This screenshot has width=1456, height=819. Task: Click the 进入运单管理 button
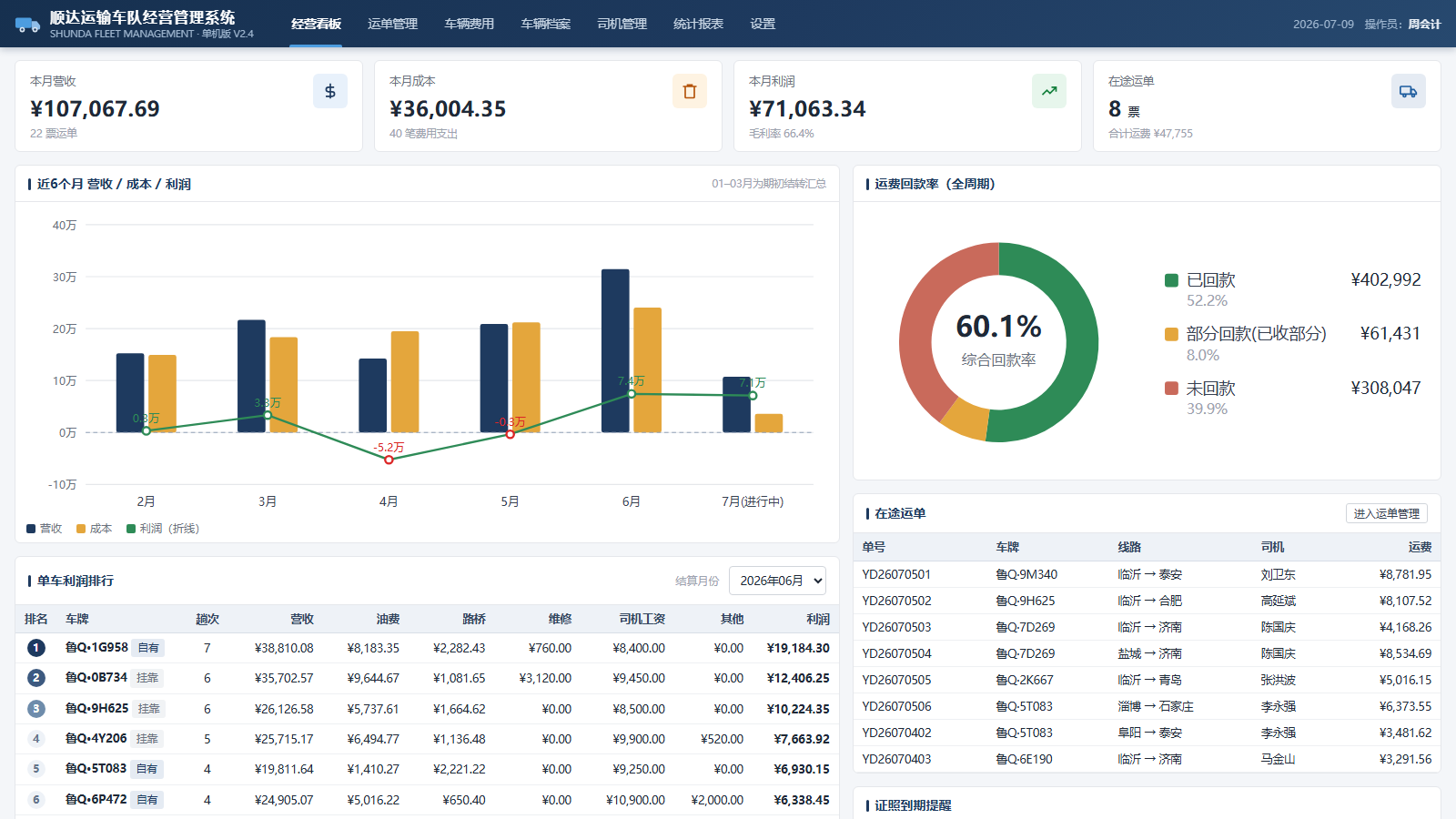click(1387, 513)
